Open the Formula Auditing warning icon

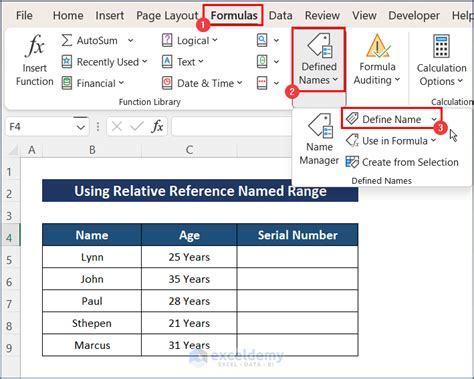pyautogui.click(x=377, y=46)
